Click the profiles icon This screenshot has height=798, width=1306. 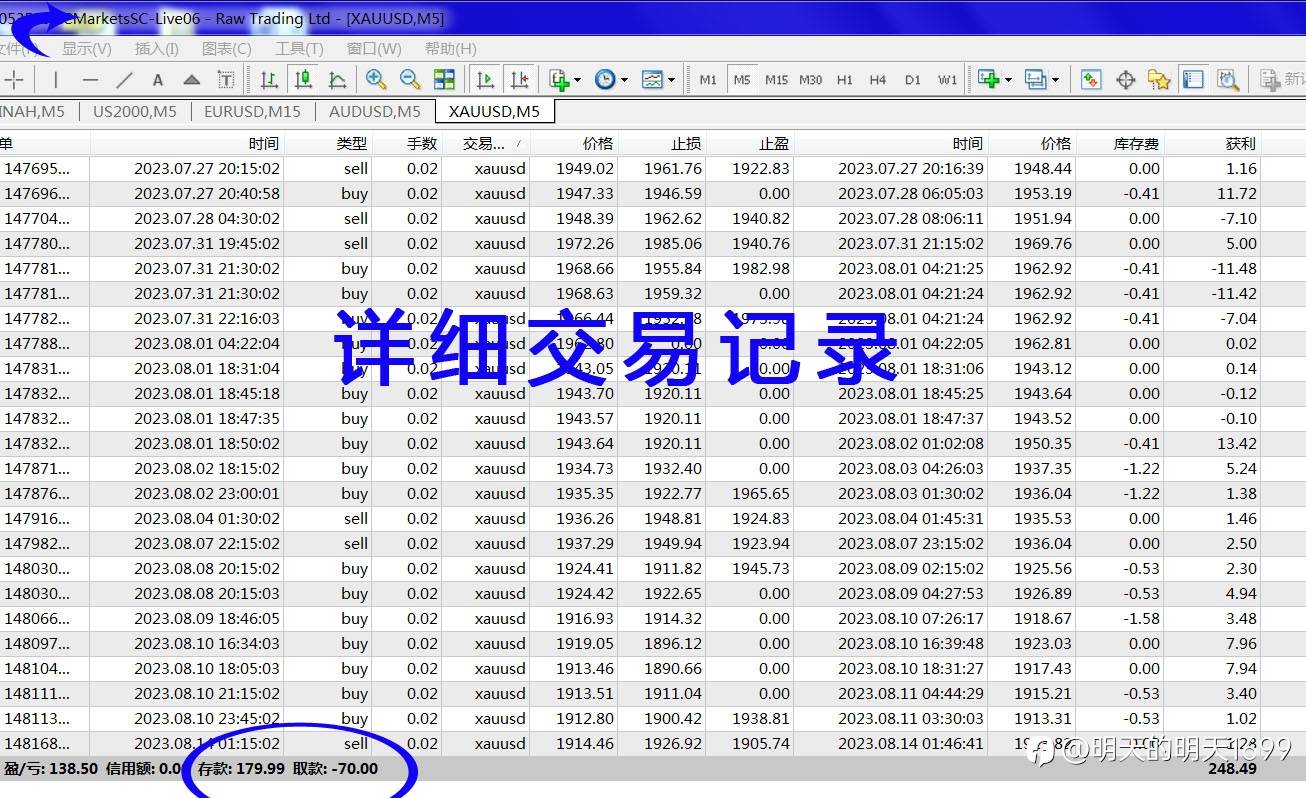(x=1035, y=80)
